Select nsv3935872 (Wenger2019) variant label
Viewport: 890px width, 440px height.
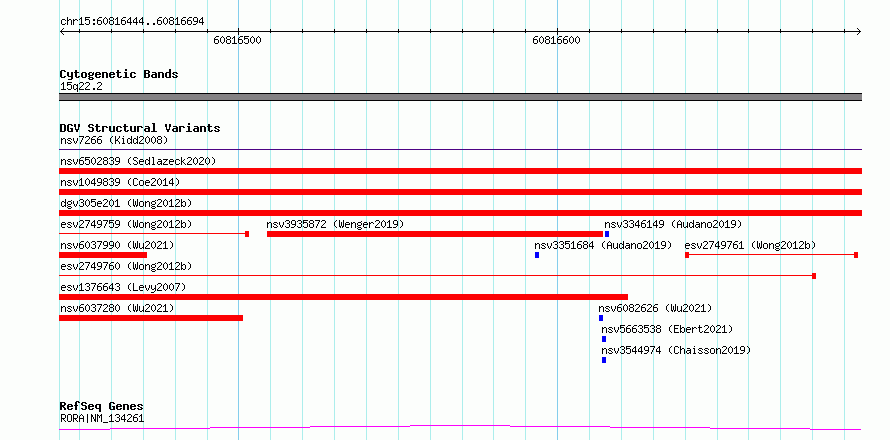click(x=335, y=224)
